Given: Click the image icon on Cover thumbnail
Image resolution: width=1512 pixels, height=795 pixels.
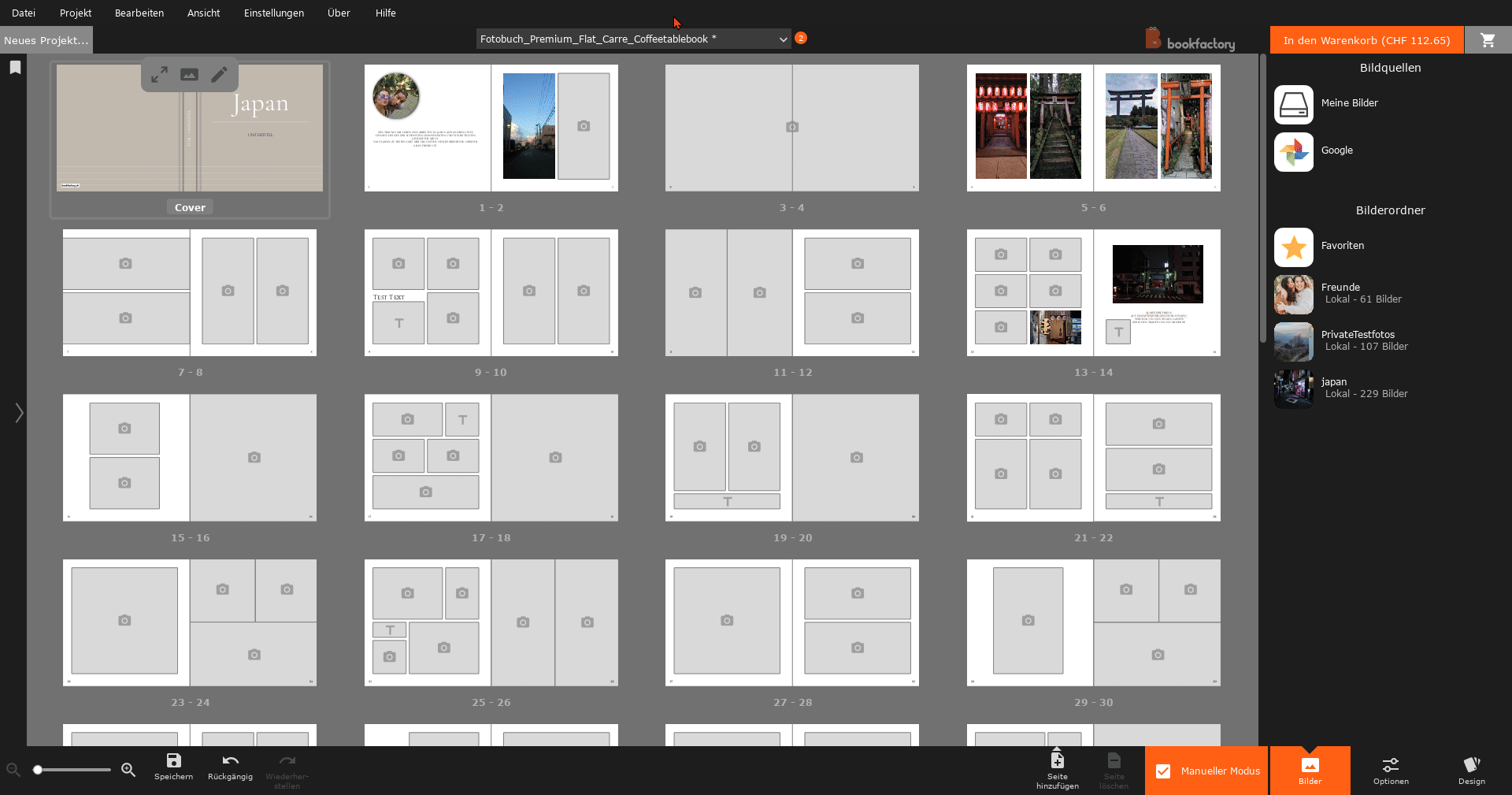Looking at the screenshot, I should click(x=189, y=74).
